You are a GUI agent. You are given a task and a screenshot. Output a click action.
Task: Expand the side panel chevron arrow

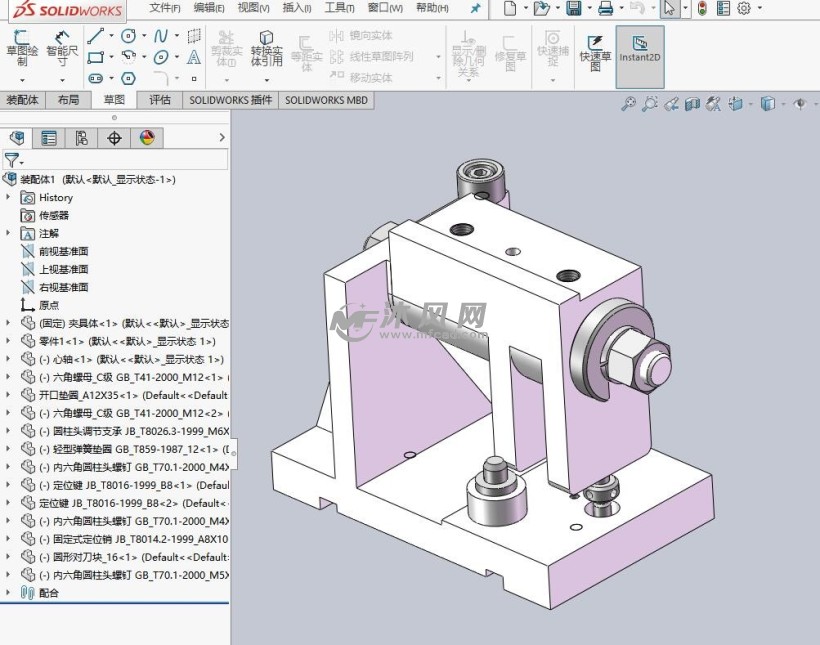(222, 138)
